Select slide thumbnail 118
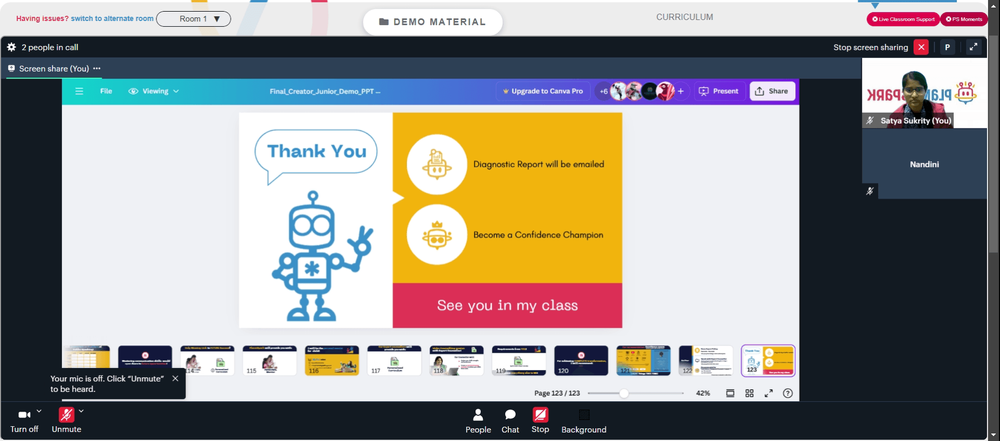 457,361
